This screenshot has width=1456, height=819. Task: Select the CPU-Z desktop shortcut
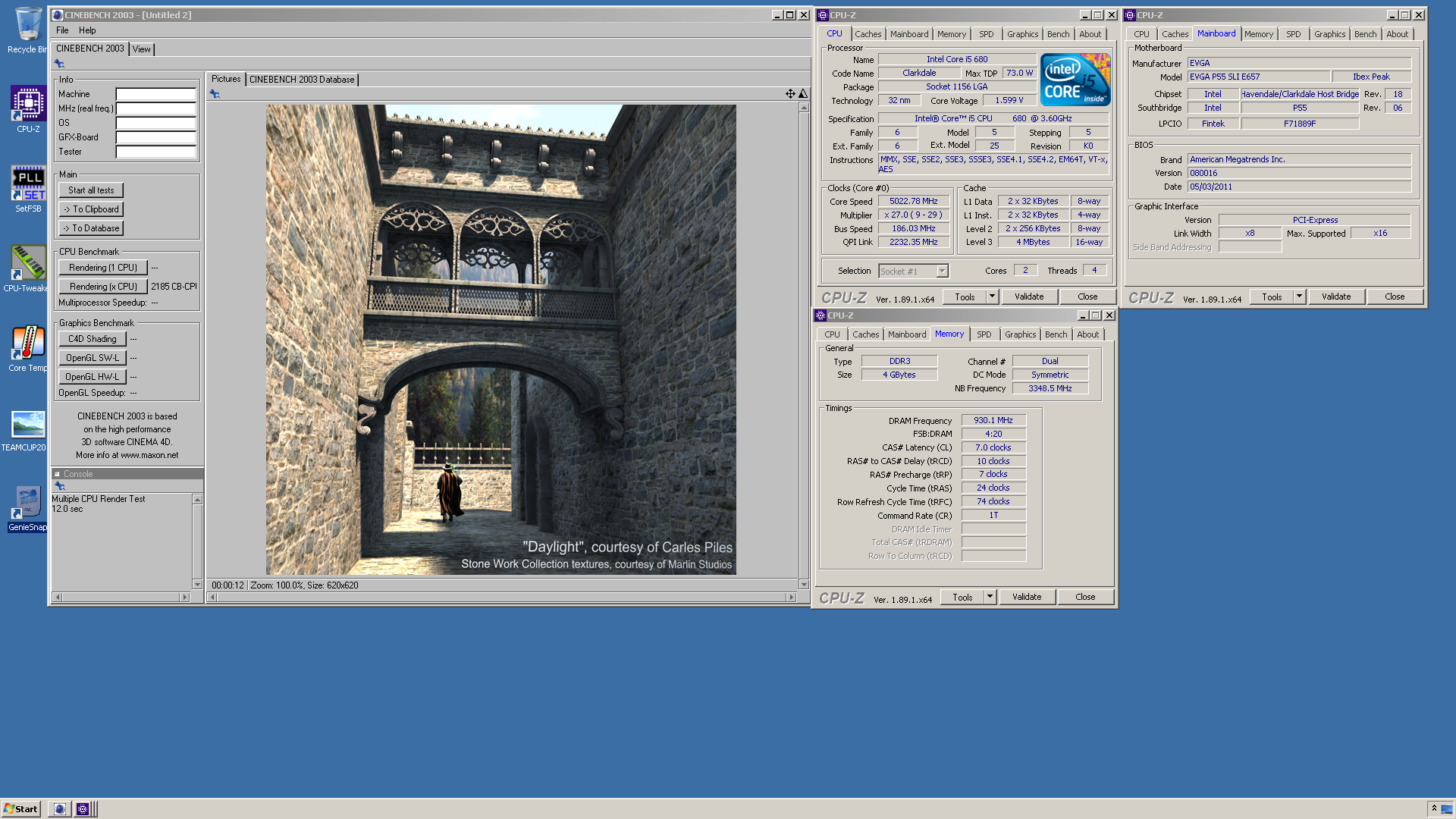[x=28, y=109]
